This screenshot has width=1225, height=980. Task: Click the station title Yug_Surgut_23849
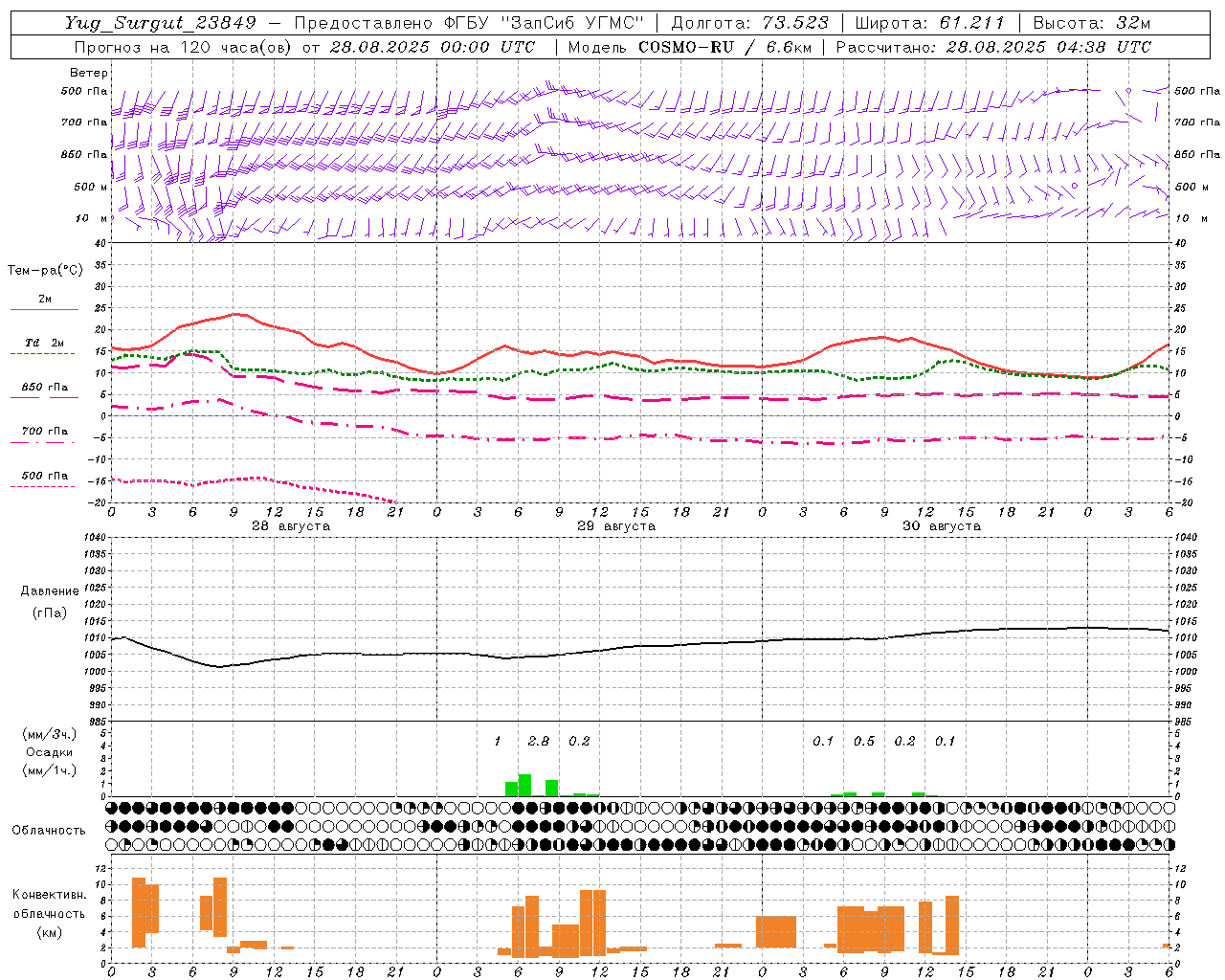tap(161, 23)
